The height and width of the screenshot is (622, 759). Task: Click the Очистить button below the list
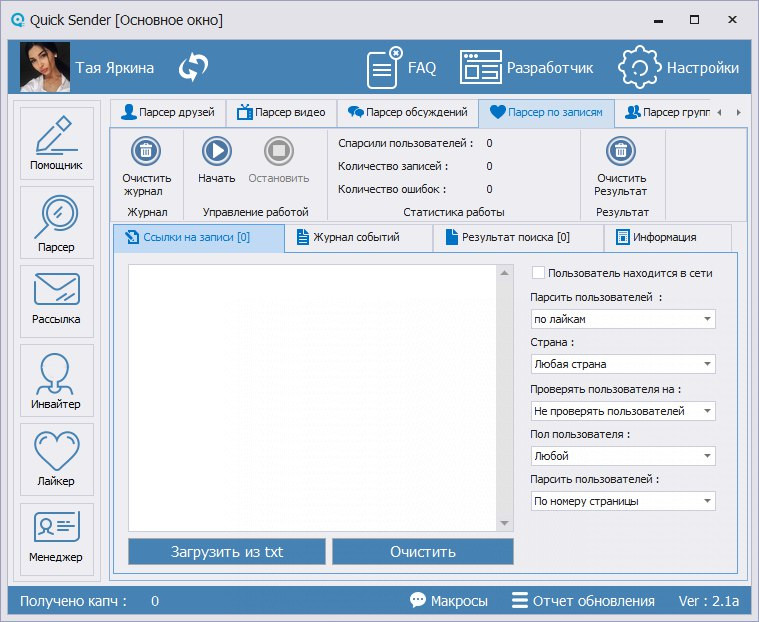point(422,551)
